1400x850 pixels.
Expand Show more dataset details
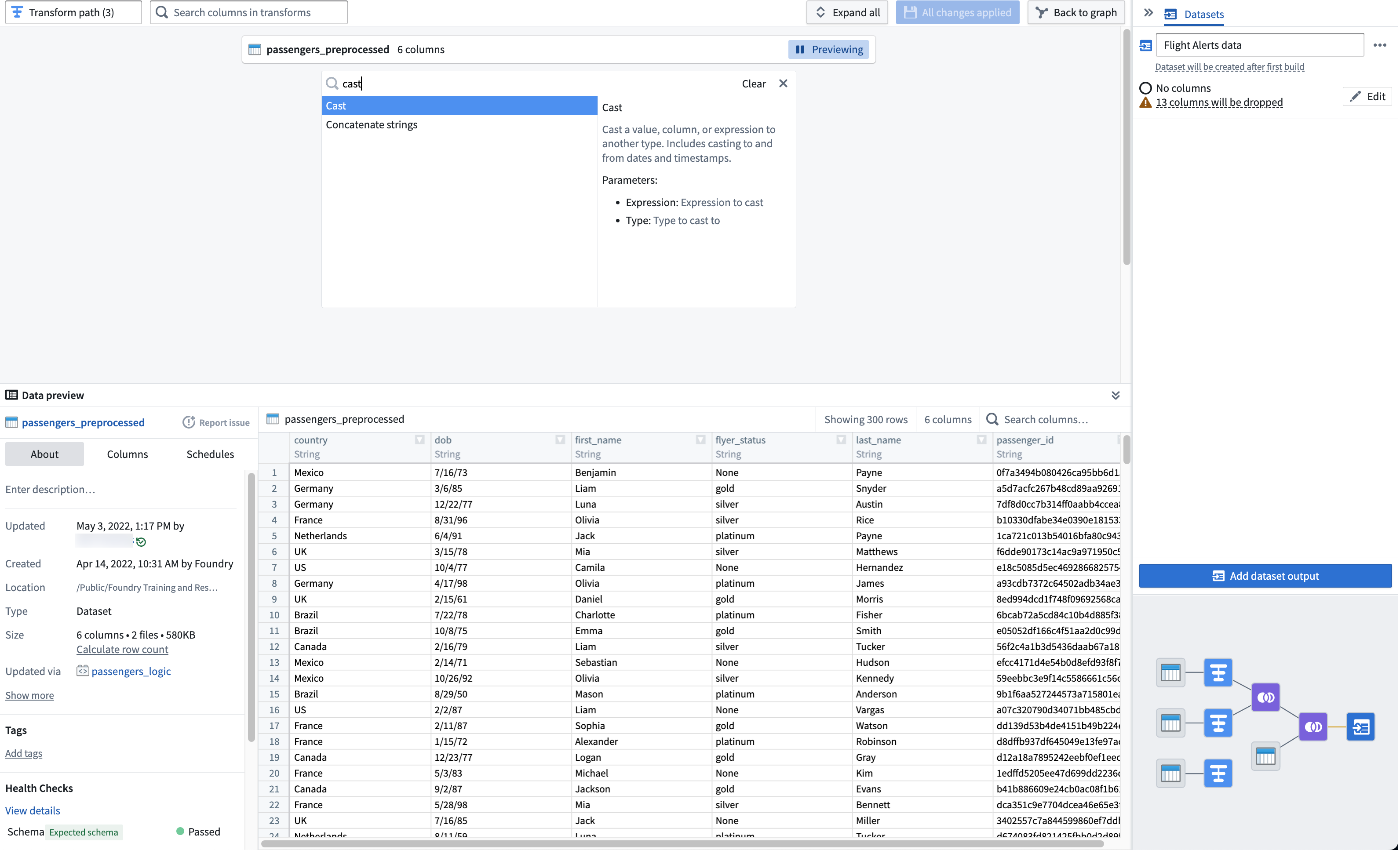coord(29,695)
